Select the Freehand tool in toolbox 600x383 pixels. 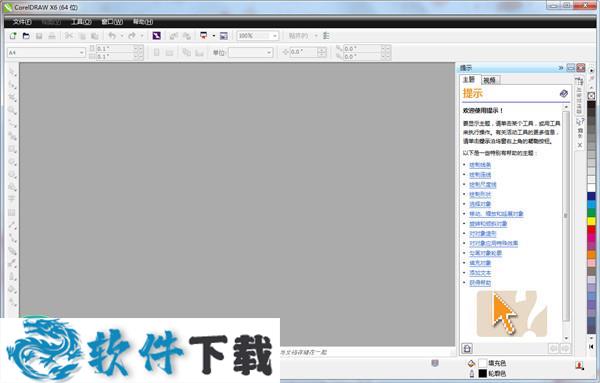tap(12, 124)
